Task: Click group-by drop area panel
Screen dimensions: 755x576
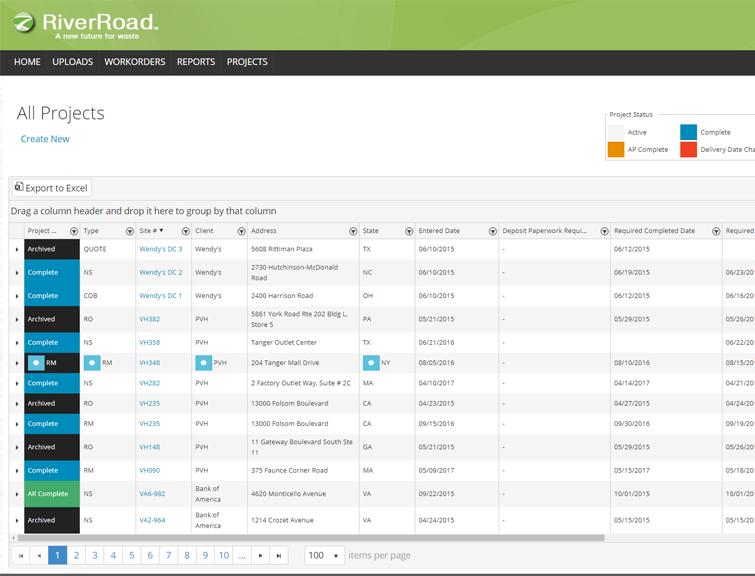Action: (x=382, y=211)
